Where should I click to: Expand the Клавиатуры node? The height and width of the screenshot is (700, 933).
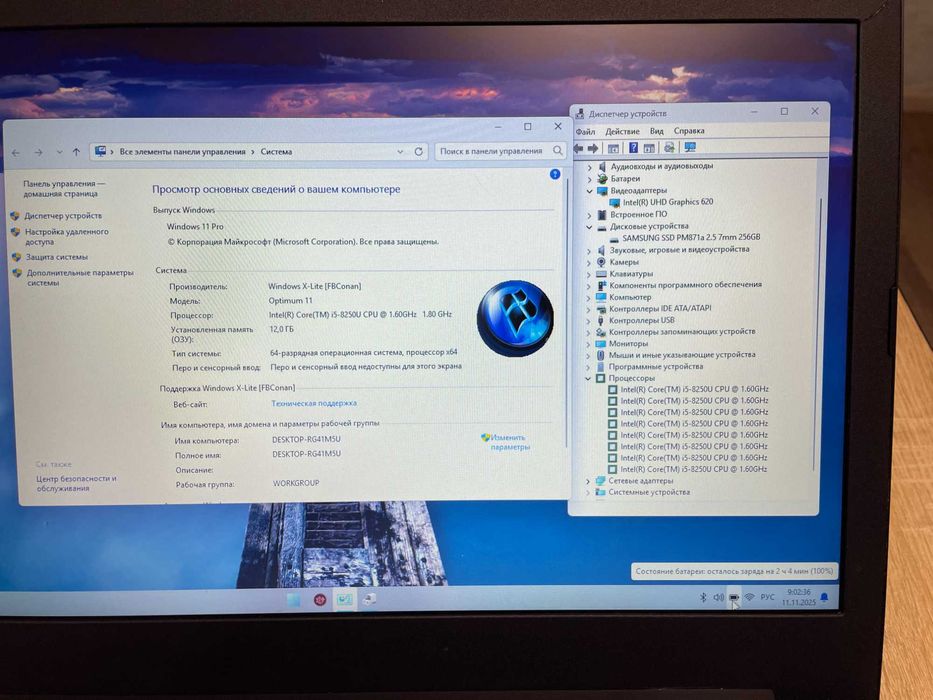tap(589, 274)
